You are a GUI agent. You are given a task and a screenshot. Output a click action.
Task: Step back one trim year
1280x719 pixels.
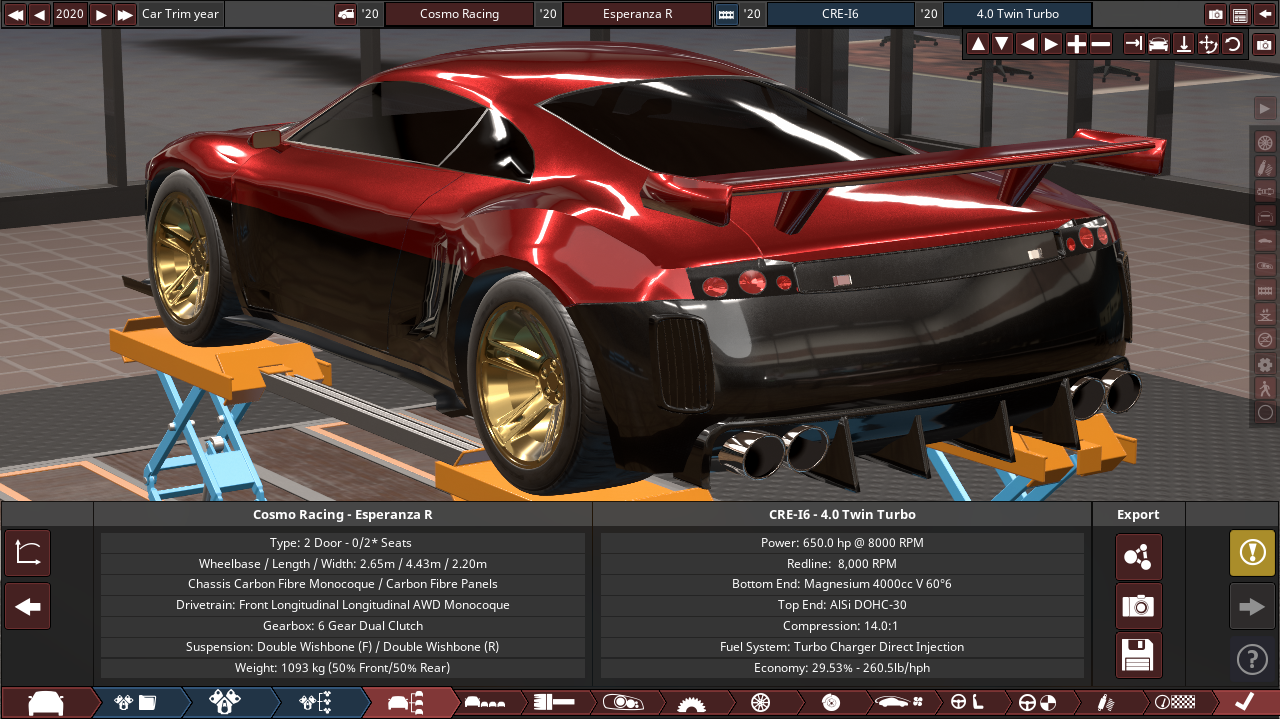click(x=40, y=14)
